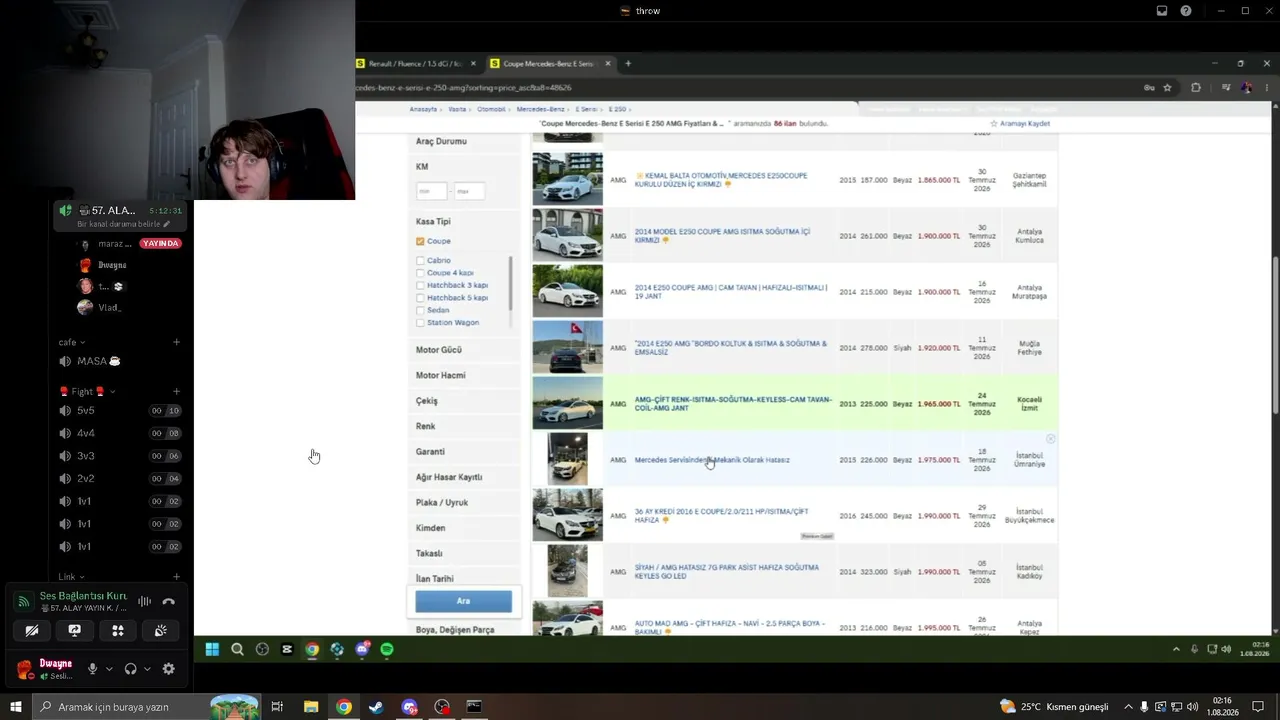Image resolution: width=1280 pixels, height=720 pixels.
Task: Click the minimum KM input field
Action: (431, 190)
